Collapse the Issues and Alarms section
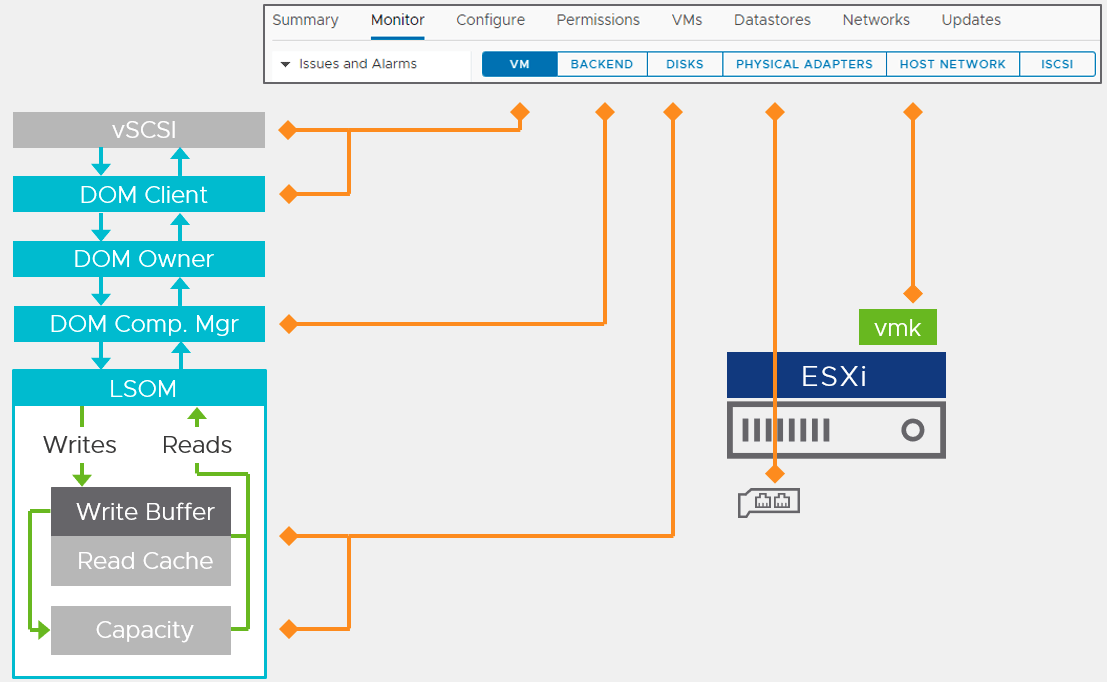The height and width of the screenshot is (682, 1107). pos(287,62)
